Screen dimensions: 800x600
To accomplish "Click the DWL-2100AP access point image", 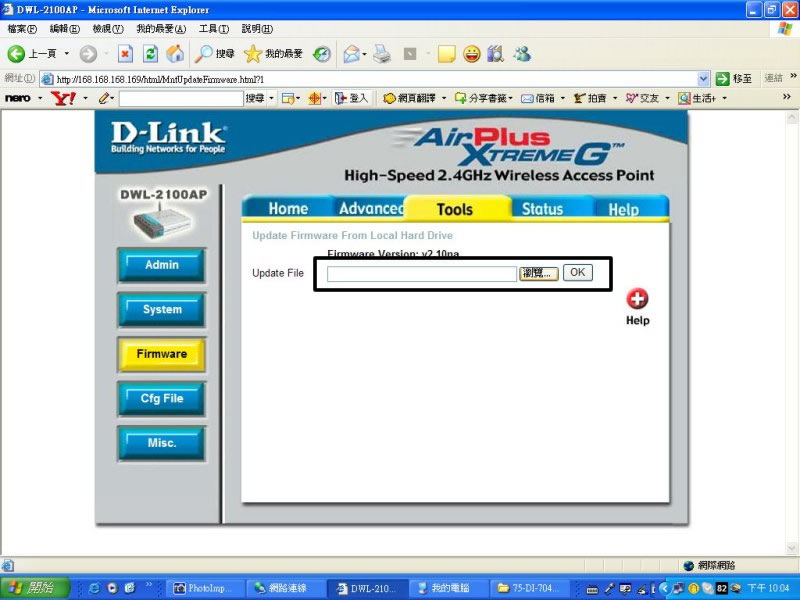I will coord(162,222).
